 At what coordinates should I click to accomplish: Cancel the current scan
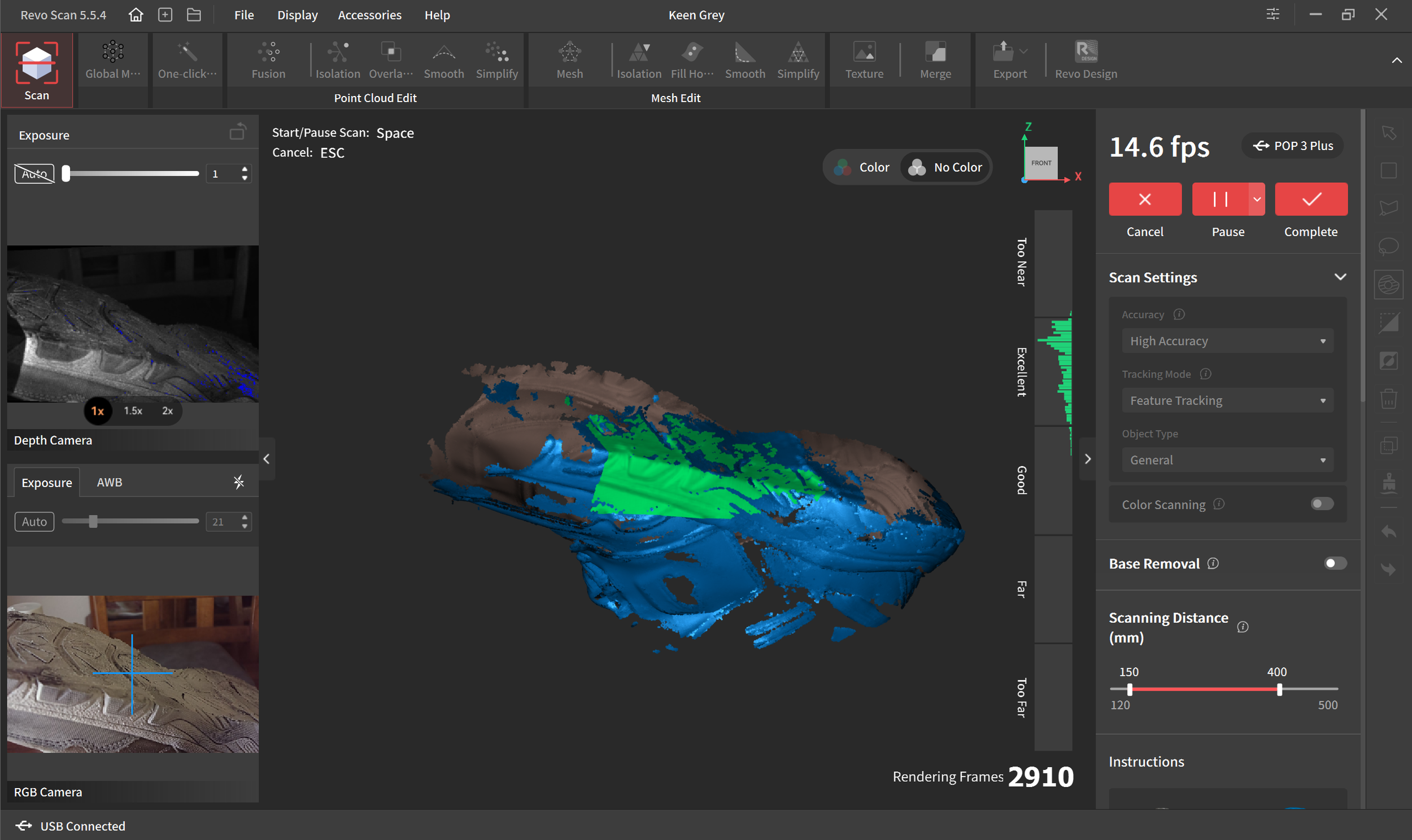[x=1144, y=199]
